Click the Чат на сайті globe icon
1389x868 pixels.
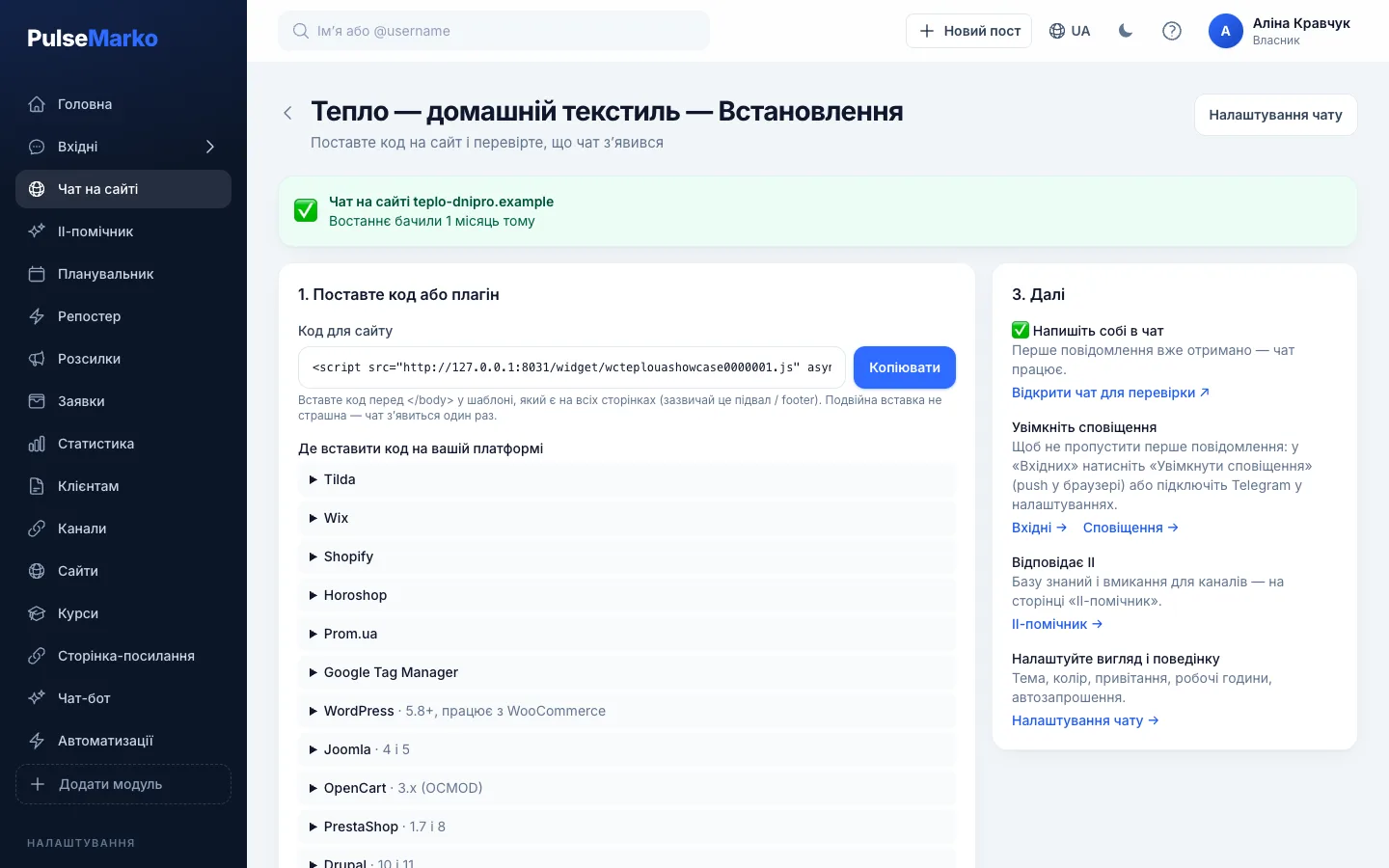point(37,189)
